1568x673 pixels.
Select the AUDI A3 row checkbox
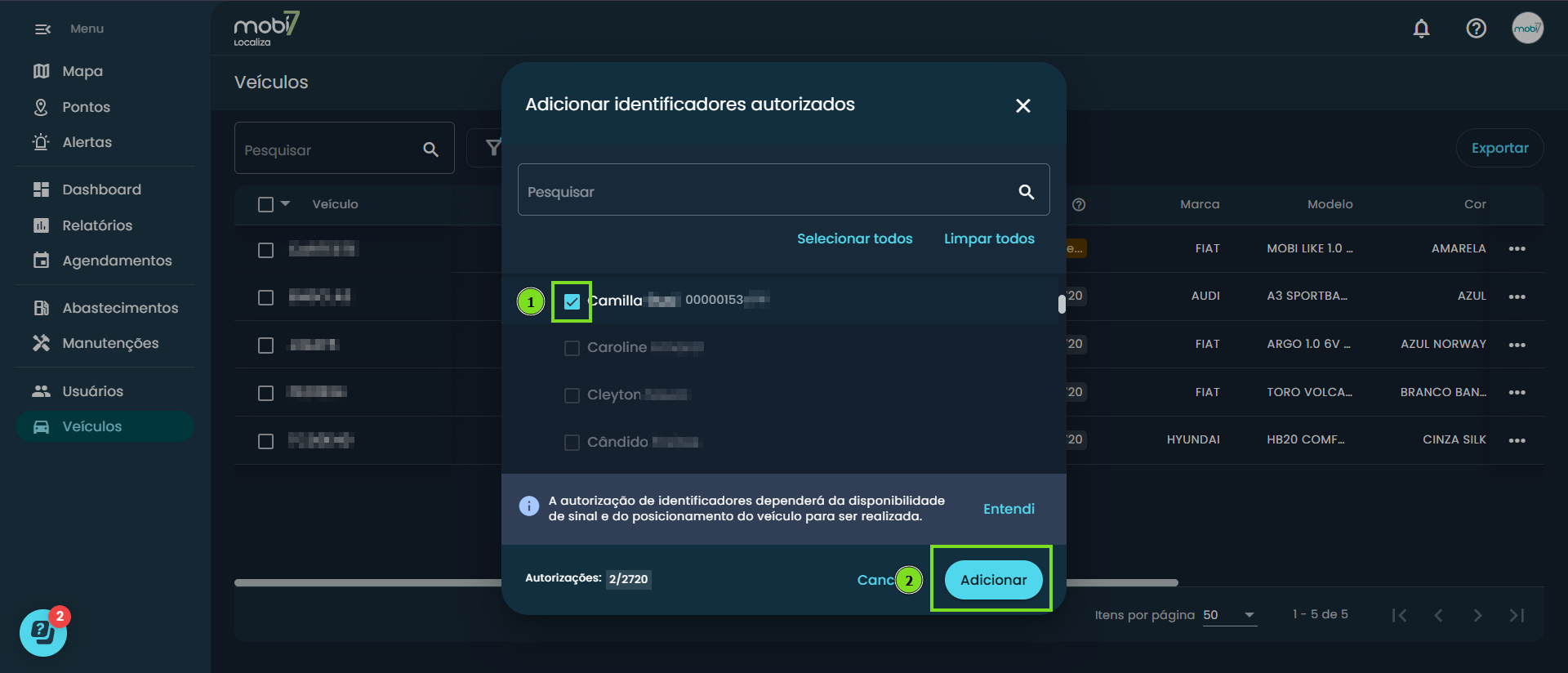[265, 297]
